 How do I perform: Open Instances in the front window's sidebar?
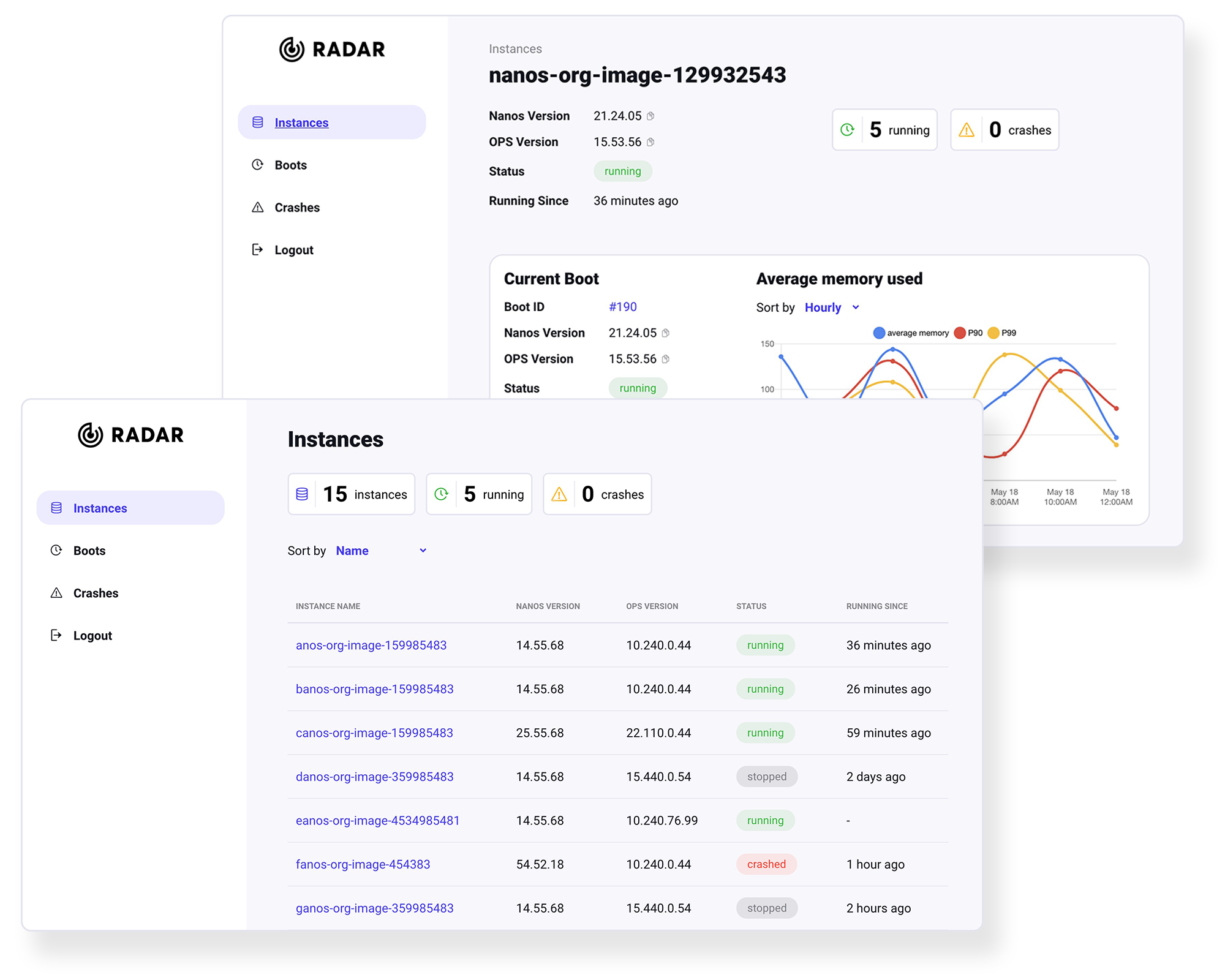click(130, 508)
